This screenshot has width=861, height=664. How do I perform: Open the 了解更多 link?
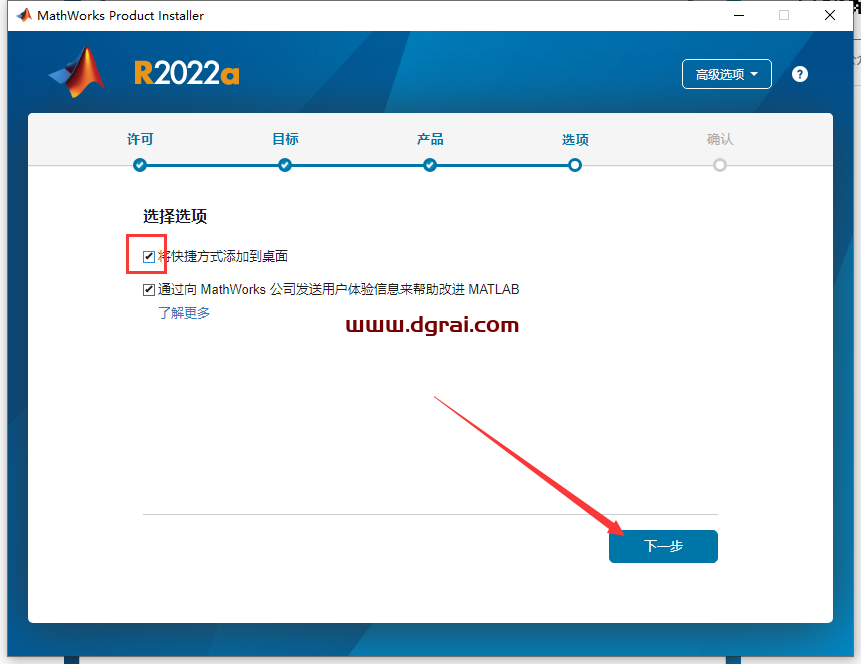184,313
